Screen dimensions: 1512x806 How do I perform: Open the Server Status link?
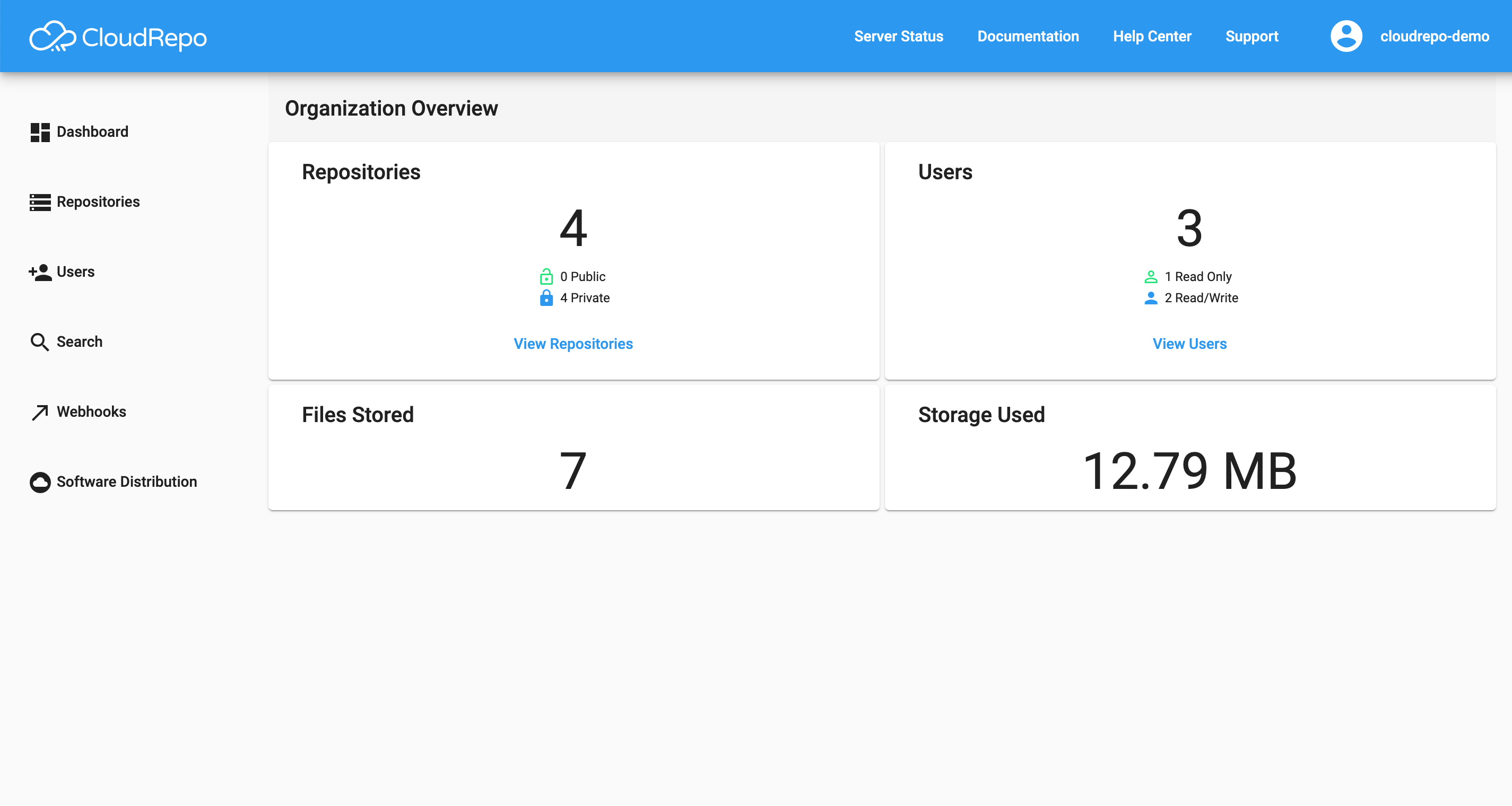coord(898,37)
